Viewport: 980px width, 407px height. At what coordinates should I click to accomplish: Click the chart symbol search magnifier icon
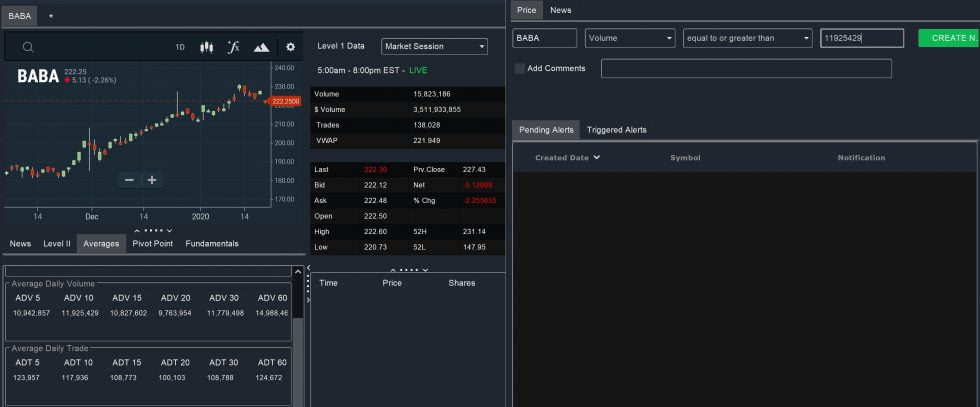pyautogui.click(x=28, y=47)
